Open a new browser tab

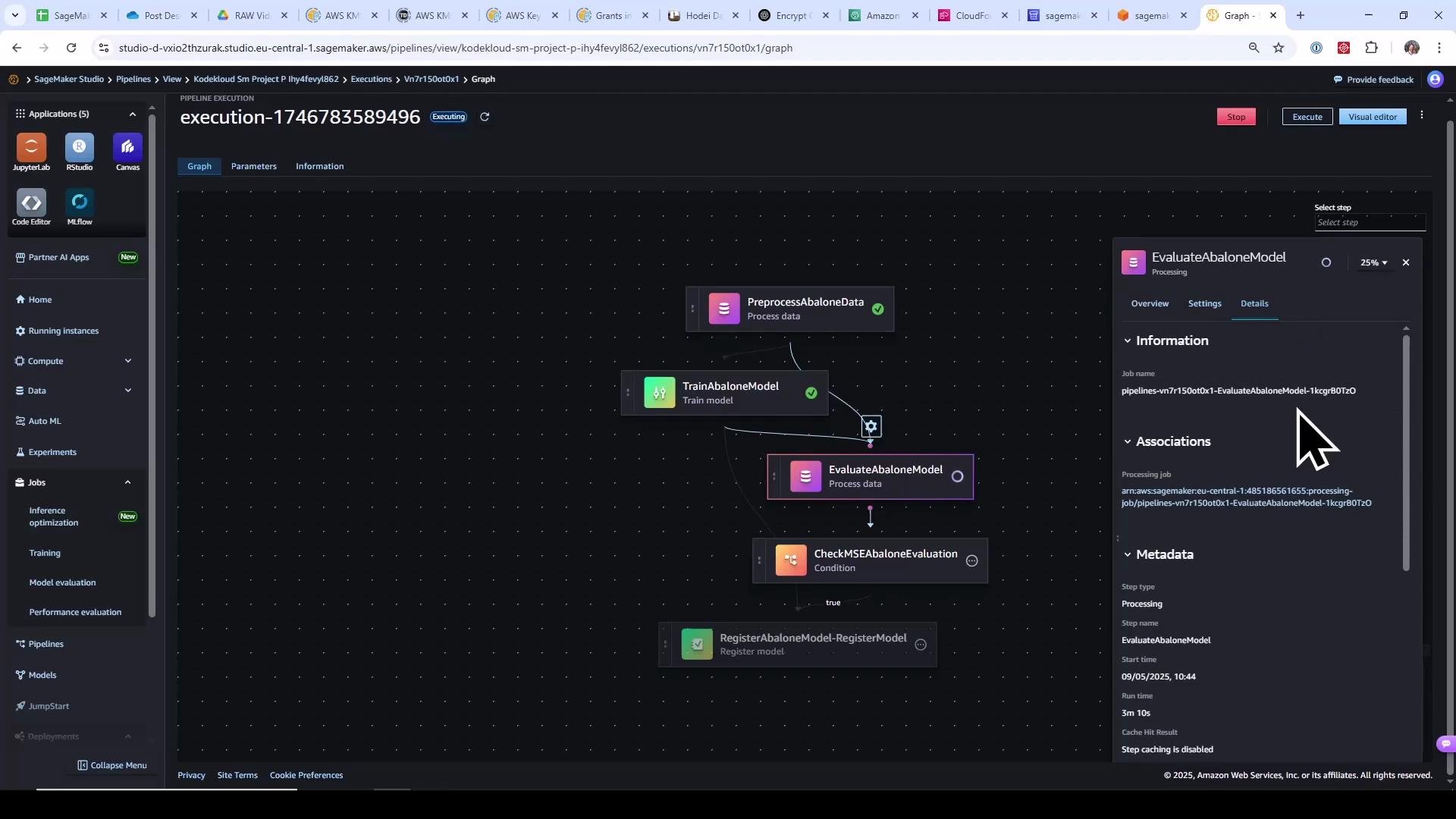coord(1301,15)
